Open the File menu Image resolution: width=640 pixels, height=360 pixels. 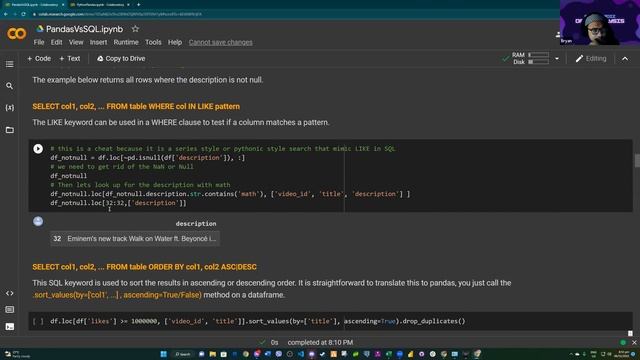click(x=39, y=42)
